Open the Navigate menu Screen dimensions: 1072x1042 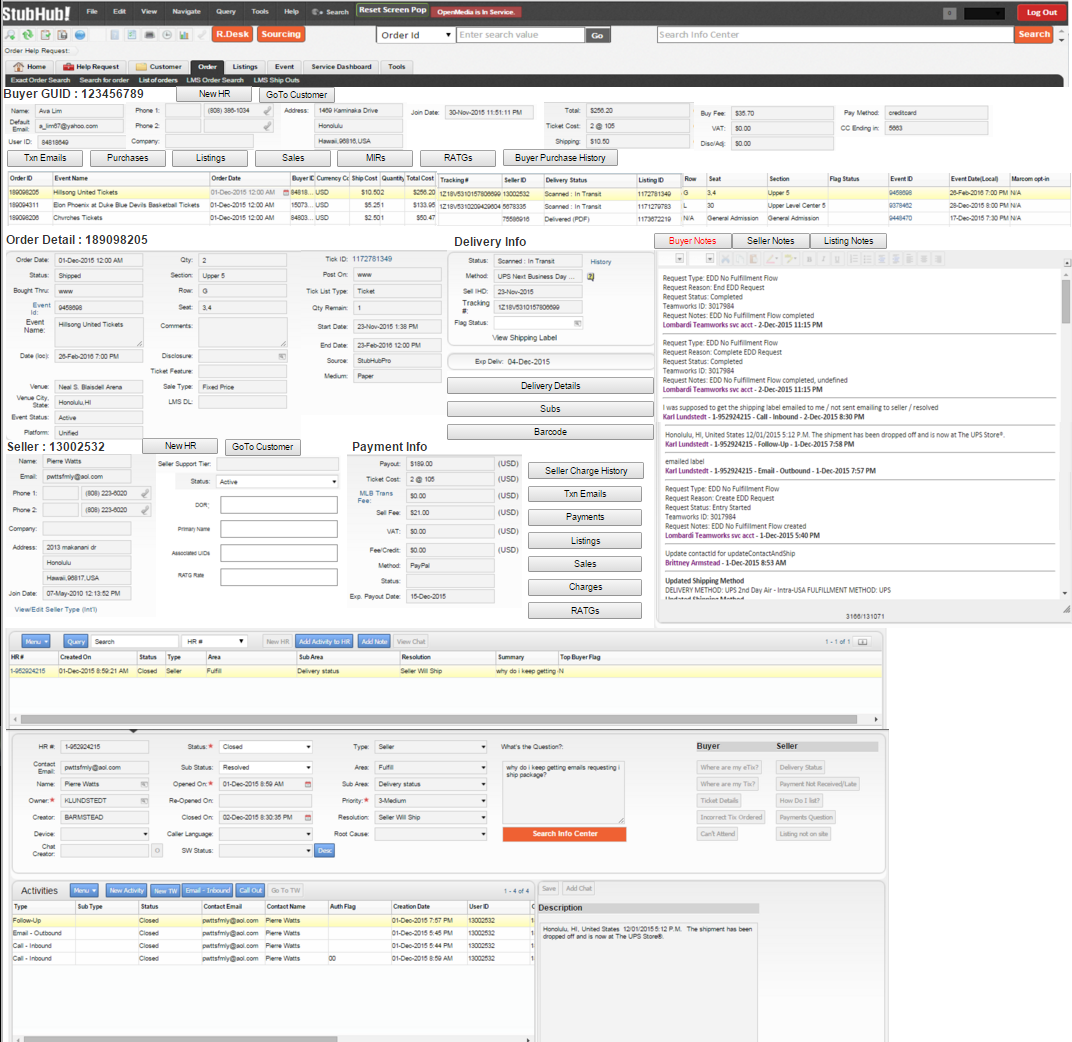coord(187,12)
